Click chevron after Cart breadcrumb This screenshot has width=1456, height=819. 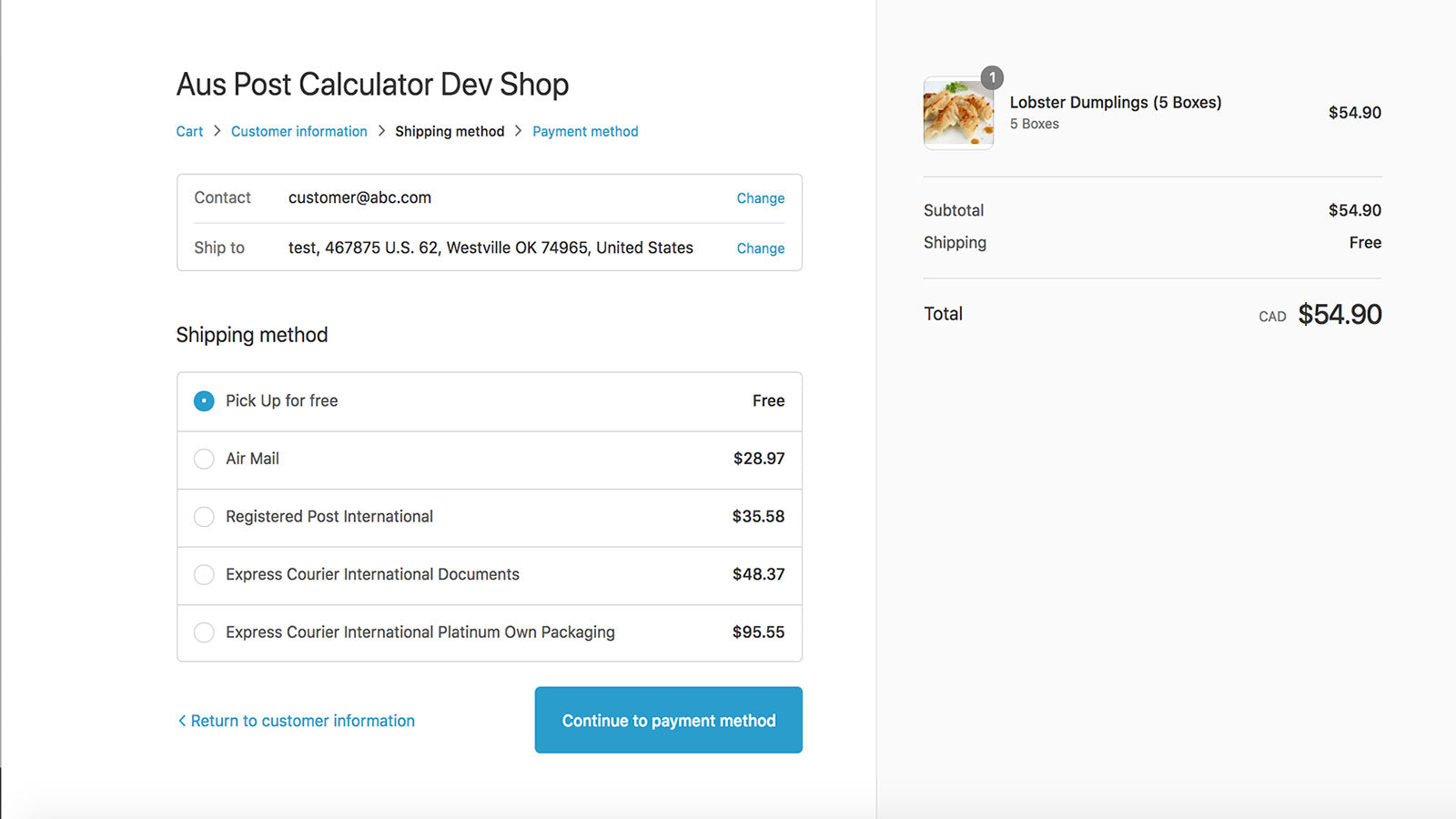click(217, 131)
